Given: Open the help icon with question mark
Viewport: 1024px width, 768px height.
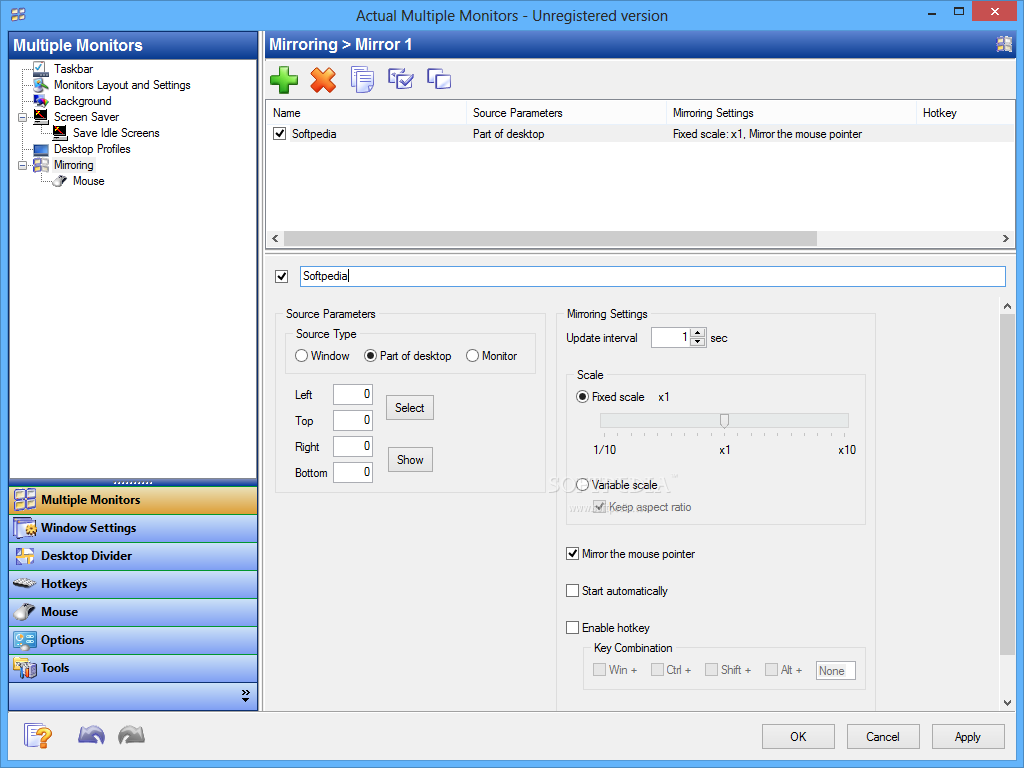Looking at the screenshot, I should point(38,736).
